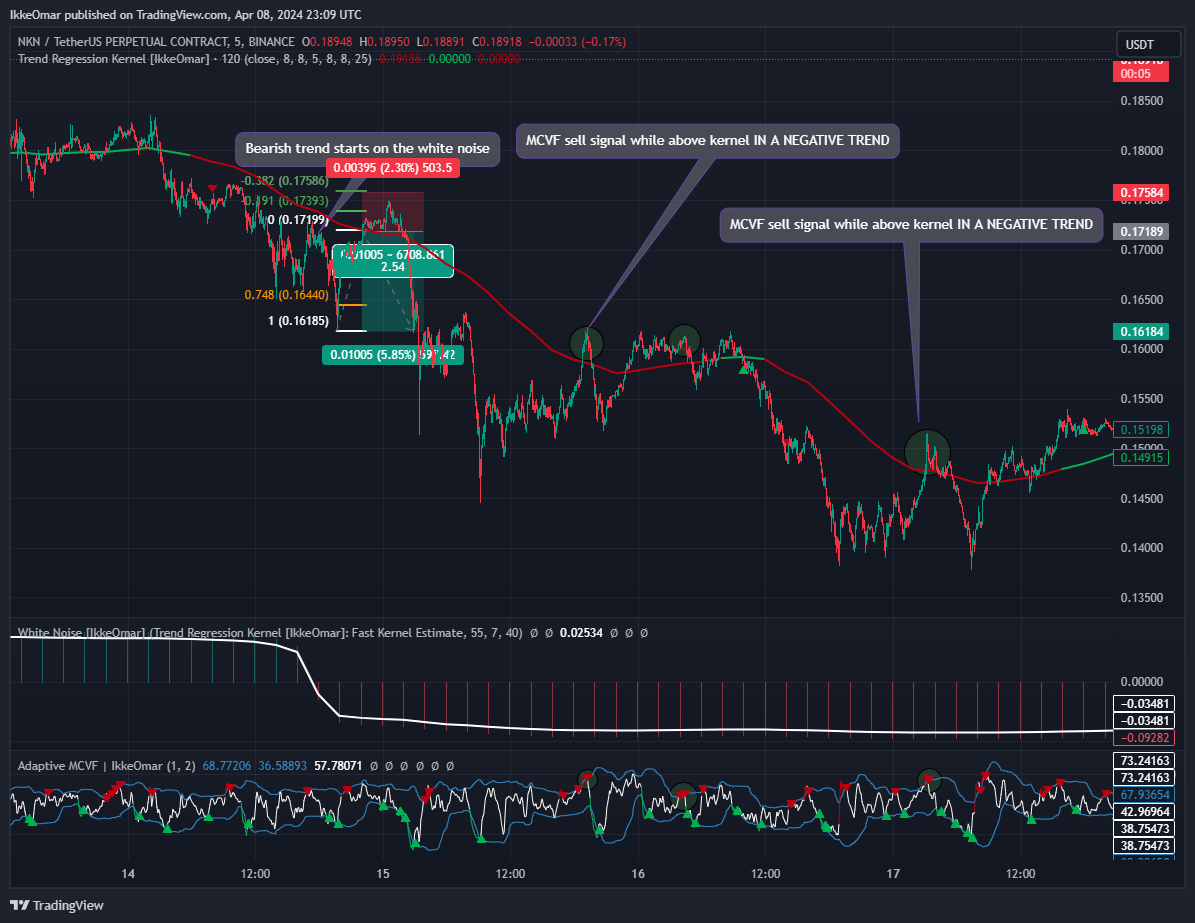Click the date 14 on the time axis

[128, 873]
